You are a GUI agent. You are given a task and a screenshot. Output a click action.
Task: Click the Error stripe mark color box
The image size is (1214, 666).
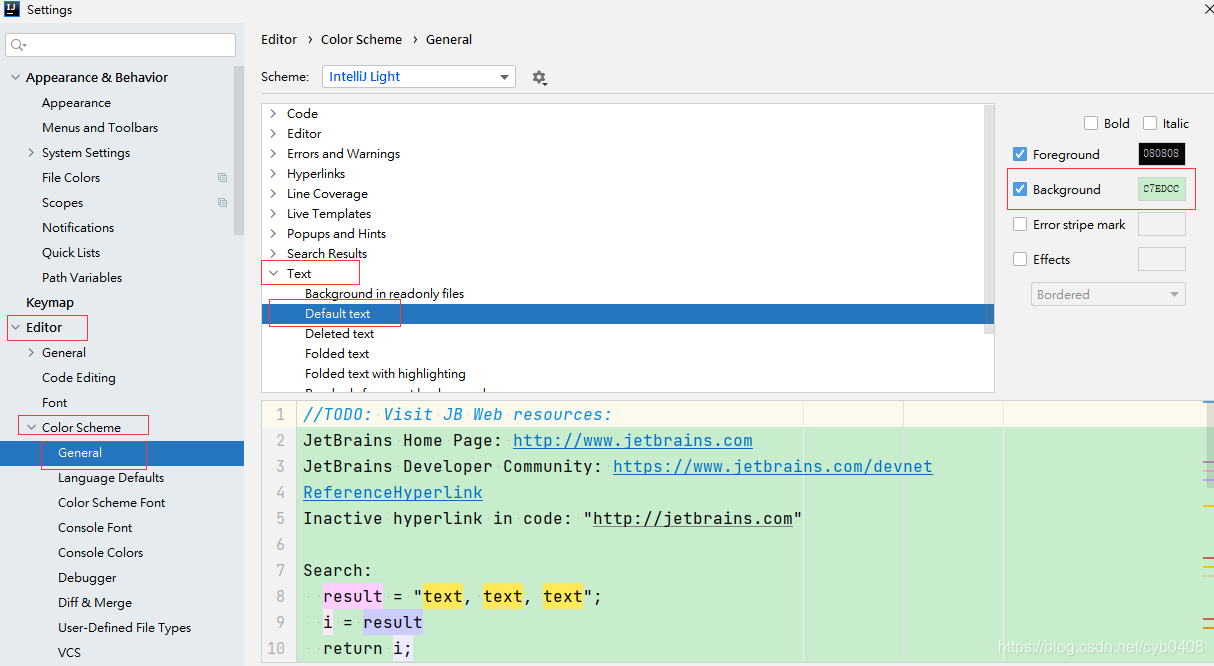coord(1162,224)
